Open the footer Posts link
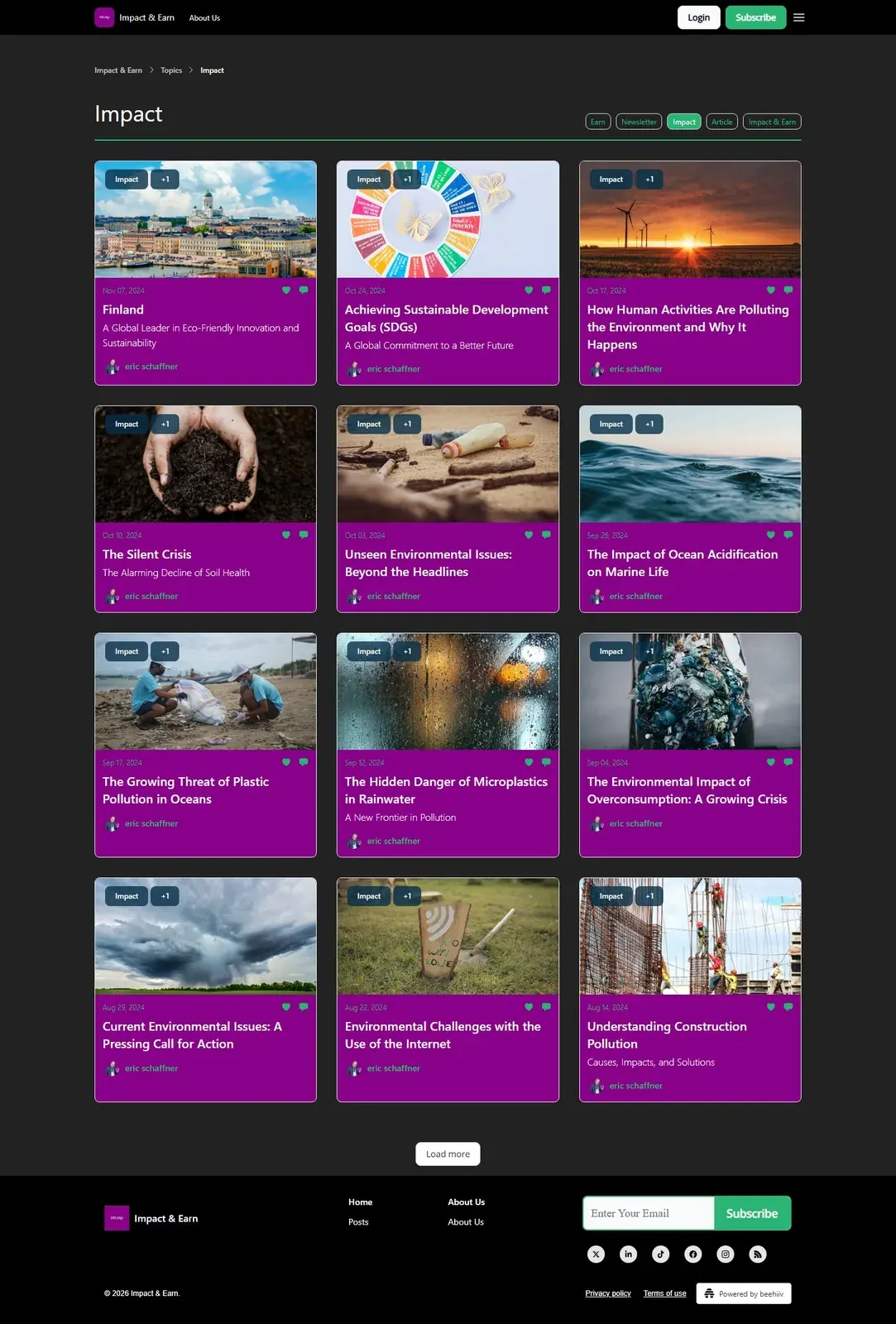Image resolution: width=896 pixels, height=1324 pixels. (358, 1222)
